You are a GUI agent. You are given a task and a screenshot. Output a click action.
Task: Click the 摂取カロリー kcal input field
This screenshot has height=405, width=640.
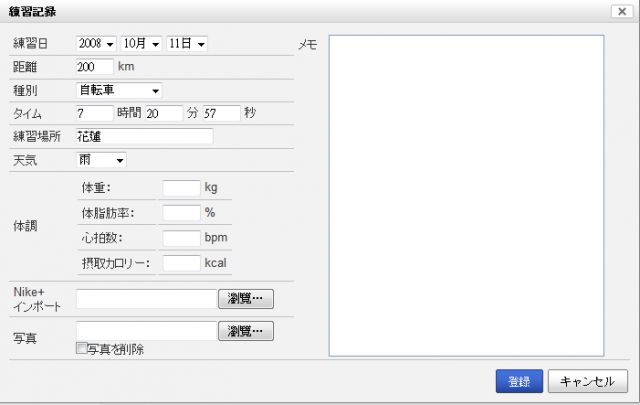pos(181,263)
